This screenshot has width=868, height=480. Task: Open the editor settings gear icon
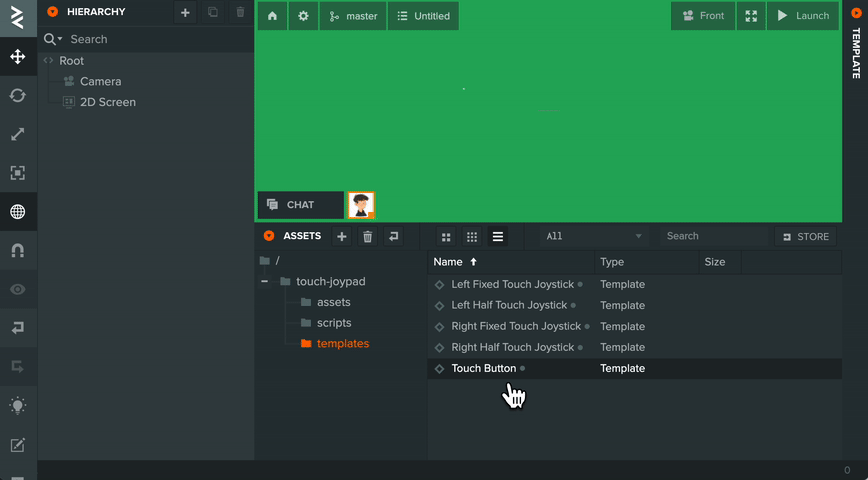coord(303,16)
